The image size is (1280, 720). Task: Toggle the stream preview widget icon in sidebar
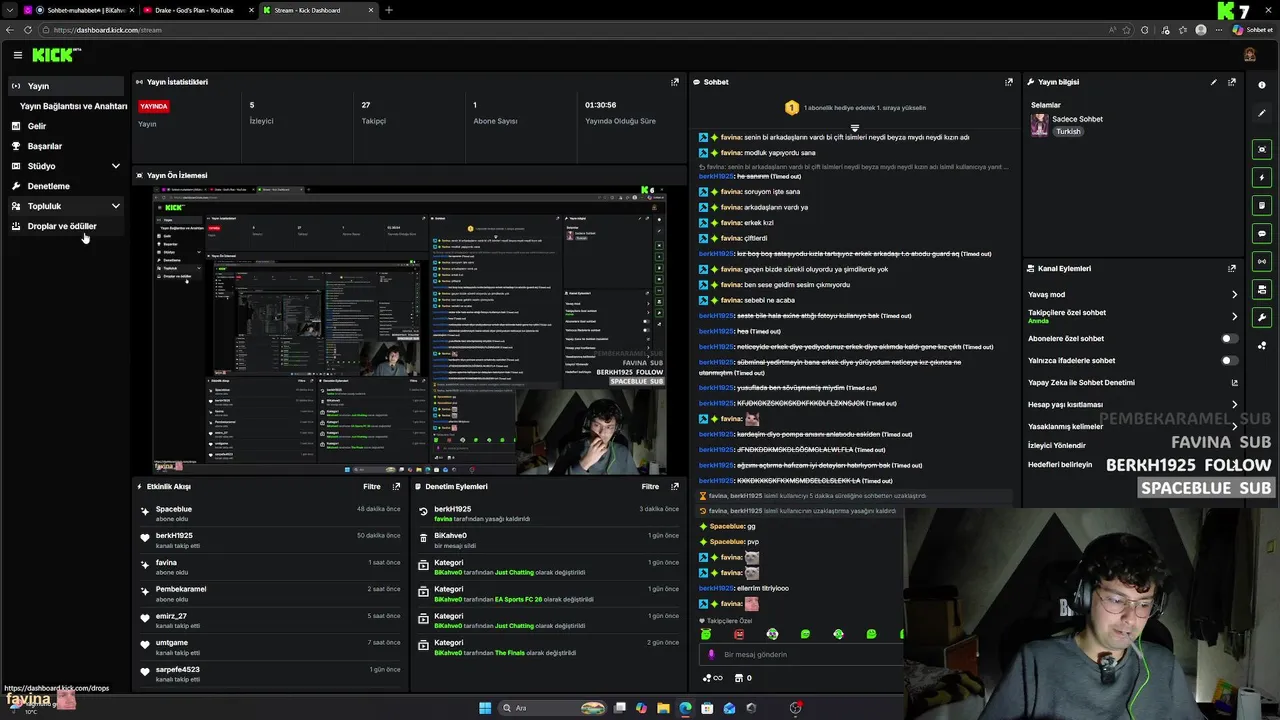tap(1262, 149)
